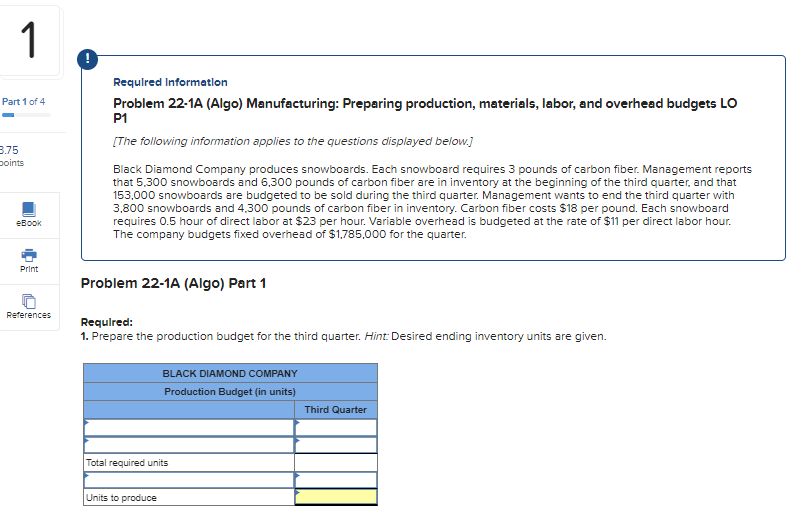Click the Required: label
Image resolution: width=804 pixels, height=529 pixels.
tap(107, 322)
